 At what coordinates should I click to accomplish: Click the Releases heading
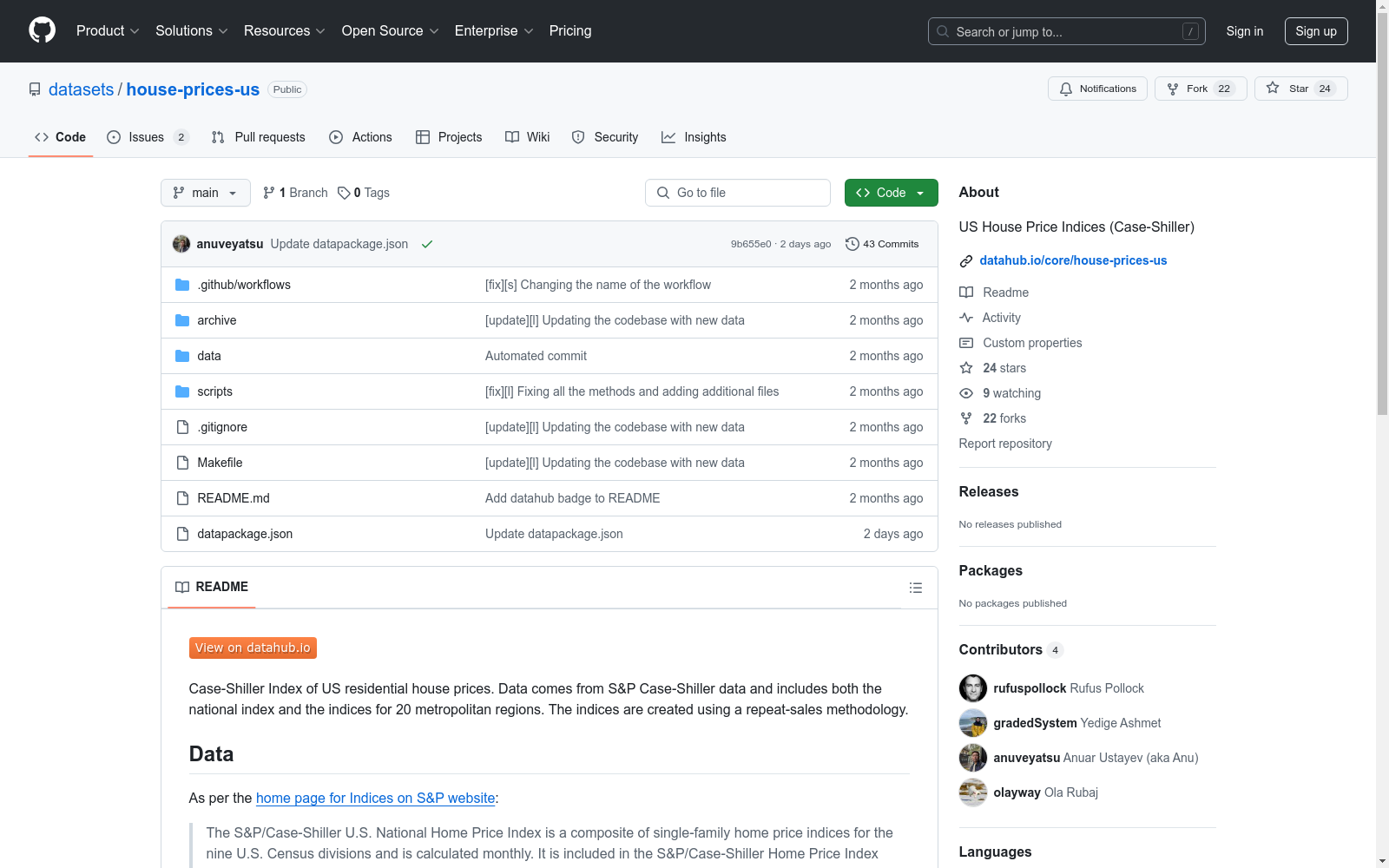click(989, 491)
